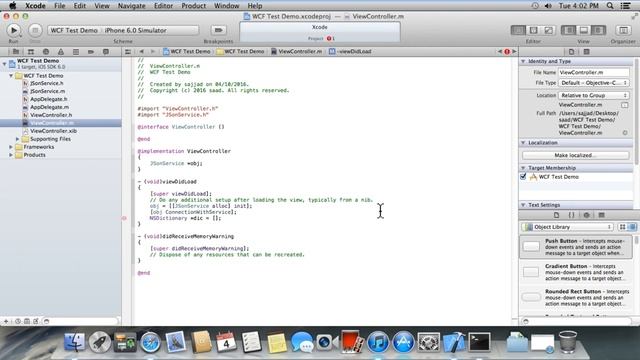
Task: Select JSonService.h in the navigator
Action: coord(47,83)
